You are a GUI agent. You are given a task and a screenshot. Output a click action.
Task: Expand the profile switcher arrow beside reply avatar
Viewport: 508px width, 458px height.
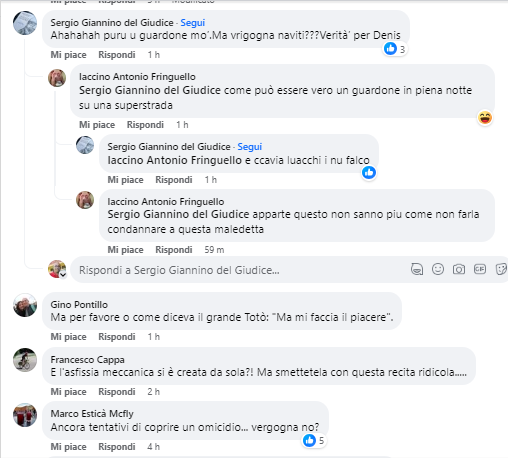click(63, 275)
